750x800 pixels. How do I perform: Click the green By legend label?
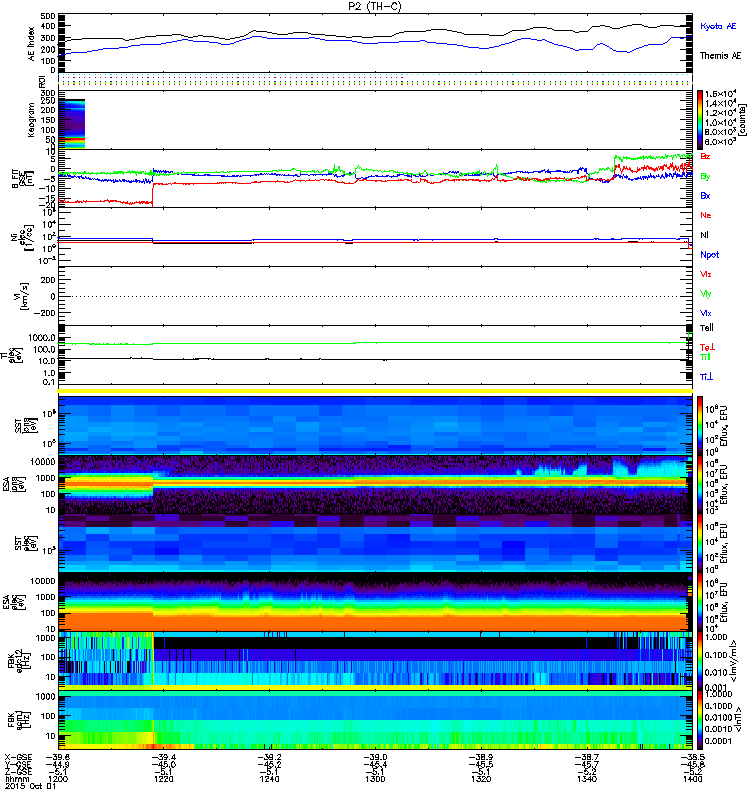tap(705, 177)
